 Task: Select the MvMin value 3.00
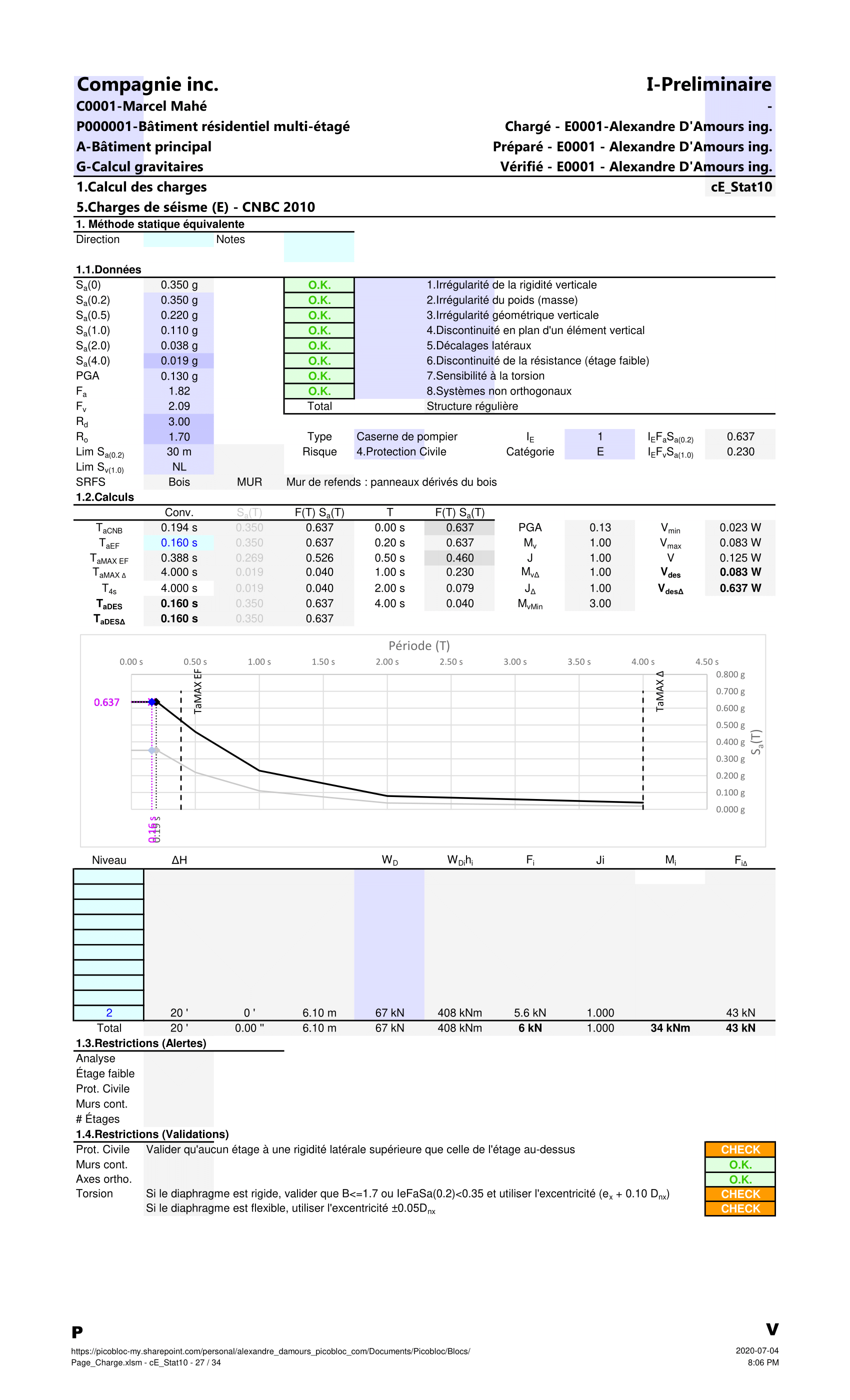[599, 603]
